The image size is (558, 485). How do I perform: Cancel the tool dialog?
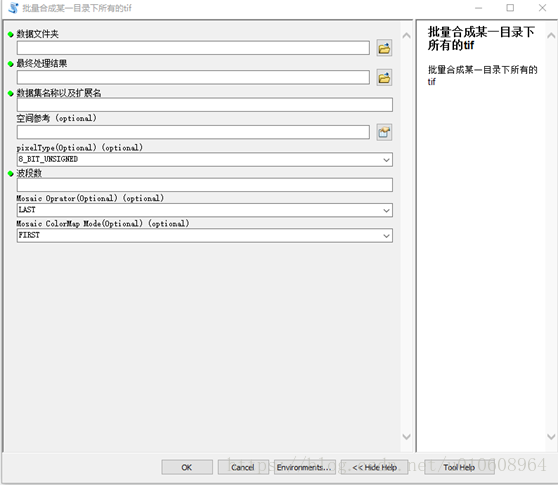point(243,467)
